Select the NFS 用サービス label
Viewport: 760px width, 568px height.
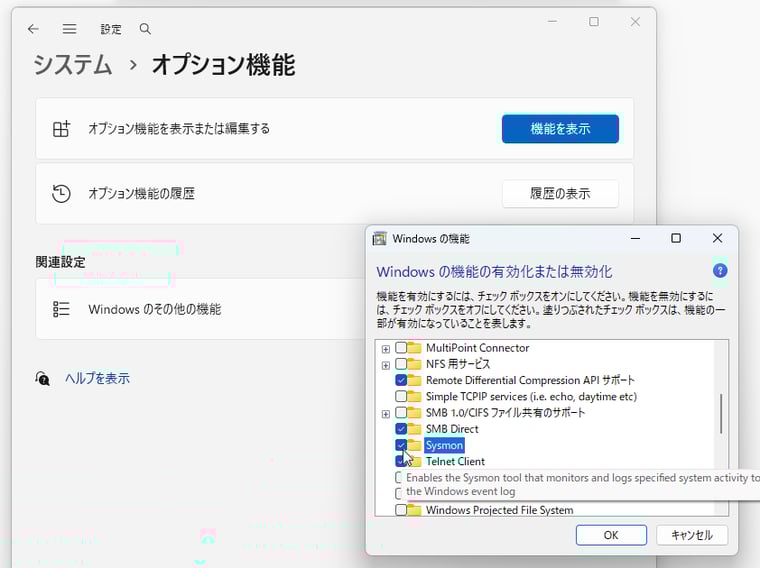(458, 364)
